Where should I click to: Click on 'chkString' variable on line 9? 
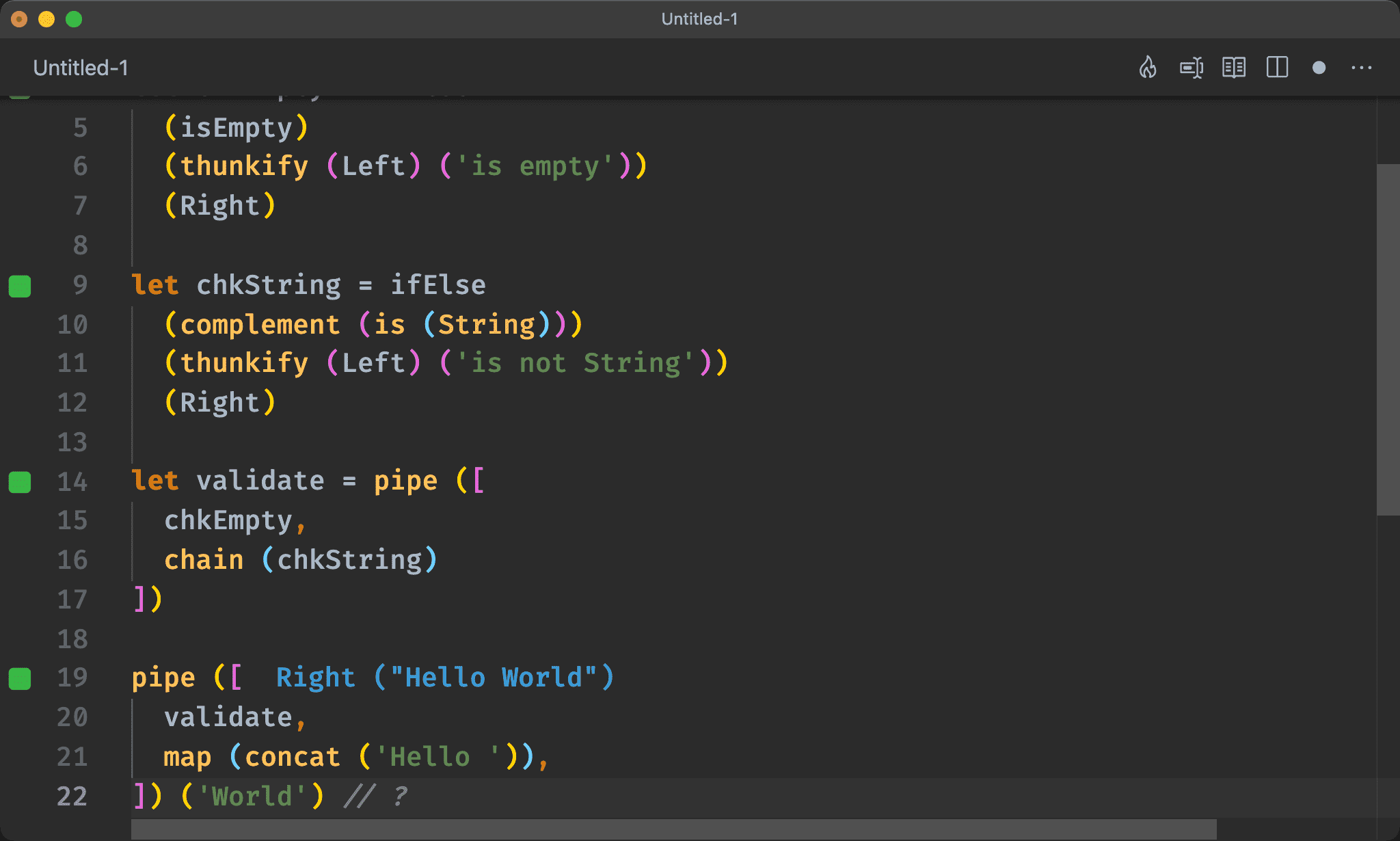click(x=269, y=285)
